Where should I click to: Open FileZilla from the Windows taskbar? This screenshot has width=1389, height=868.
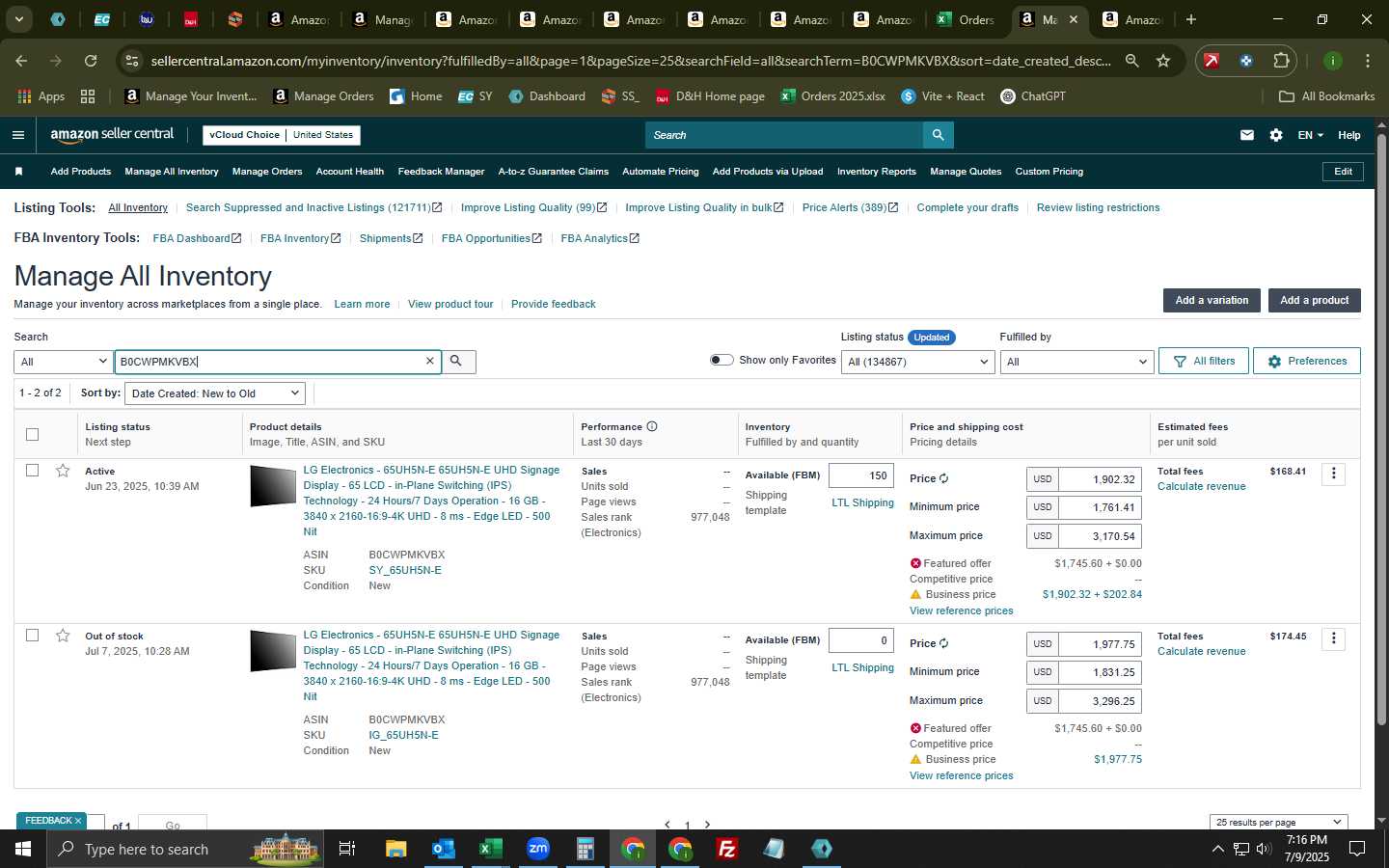pyautogui.click(x=727, y=849)
